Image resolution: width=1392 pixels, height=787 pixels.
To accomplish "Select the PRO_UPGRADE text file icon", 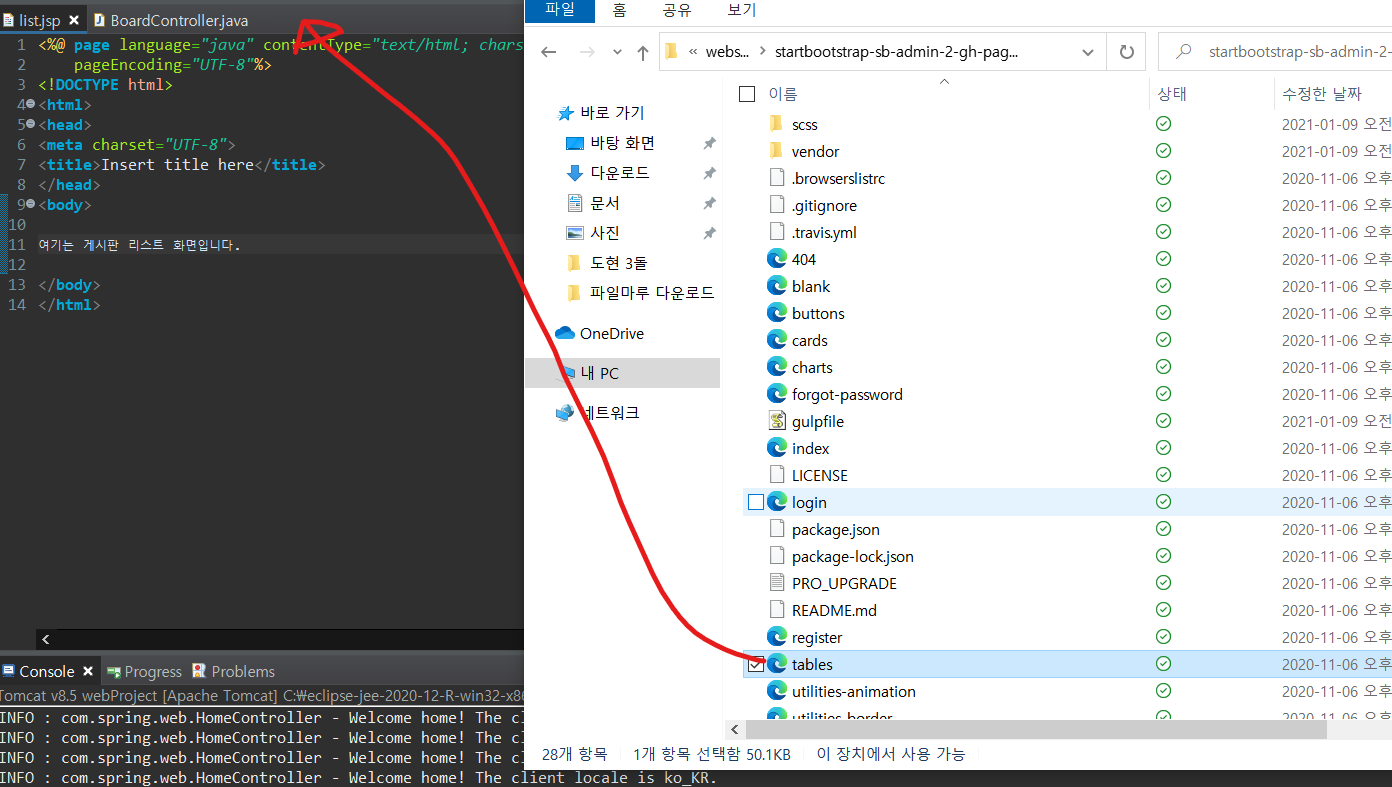I will (x=776, y=583).
